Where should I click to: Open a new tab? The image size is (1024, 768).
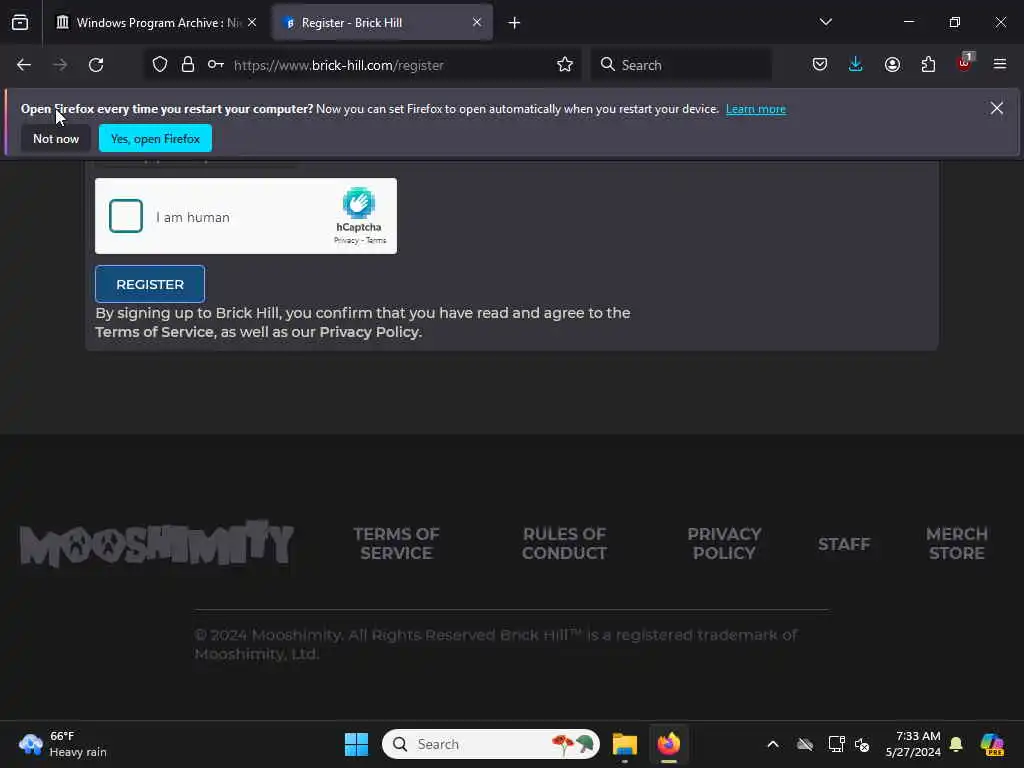515,23
